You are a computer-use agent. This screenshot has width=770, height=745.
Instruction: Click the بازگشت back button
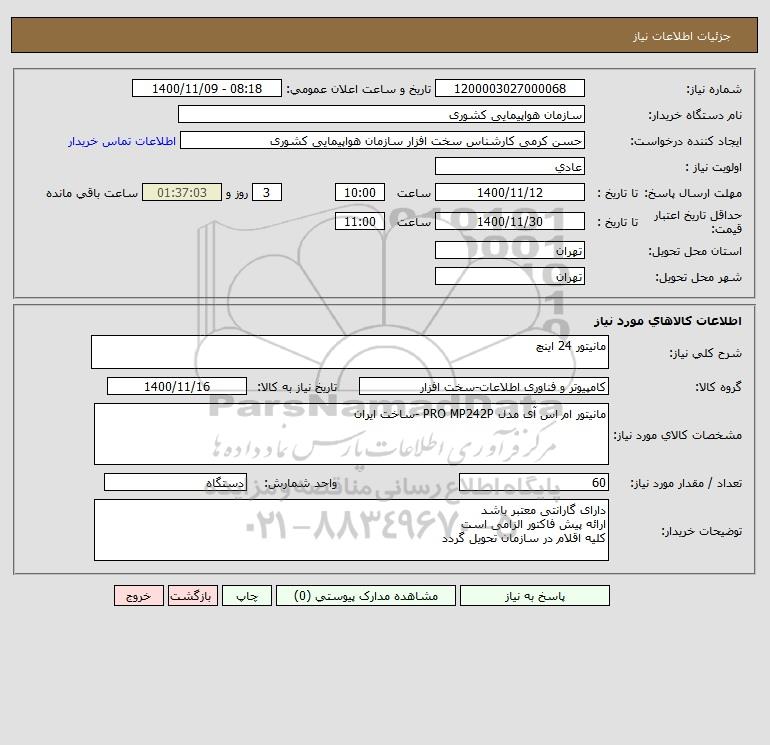click(x=192, y=596)
